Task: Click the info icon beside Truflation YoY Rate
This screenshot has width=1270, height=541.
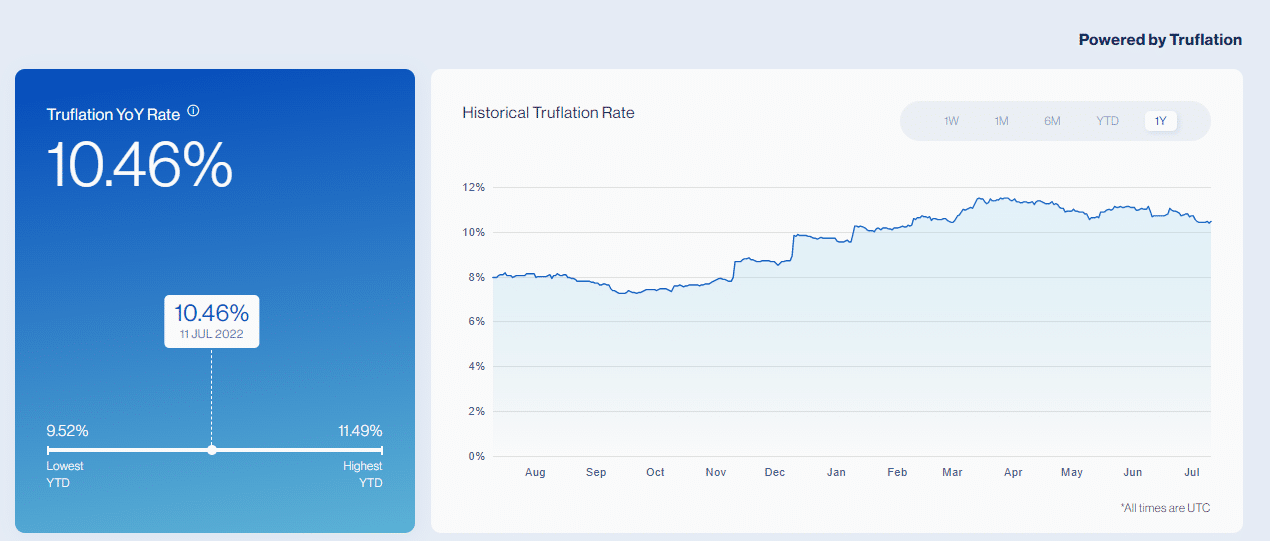Action: tap(193, 111)
